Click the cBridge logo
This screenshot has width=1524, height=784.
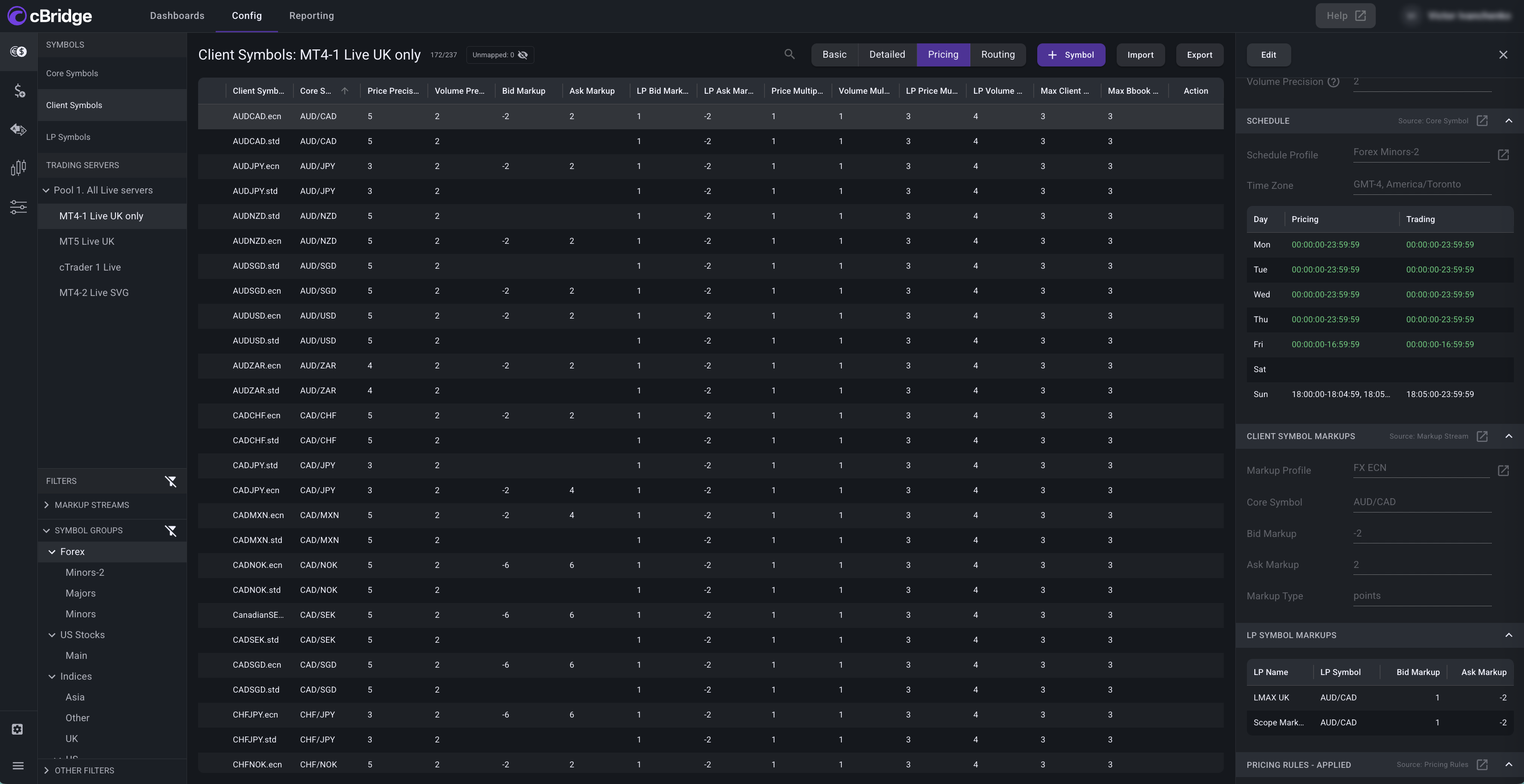(50, 16)
